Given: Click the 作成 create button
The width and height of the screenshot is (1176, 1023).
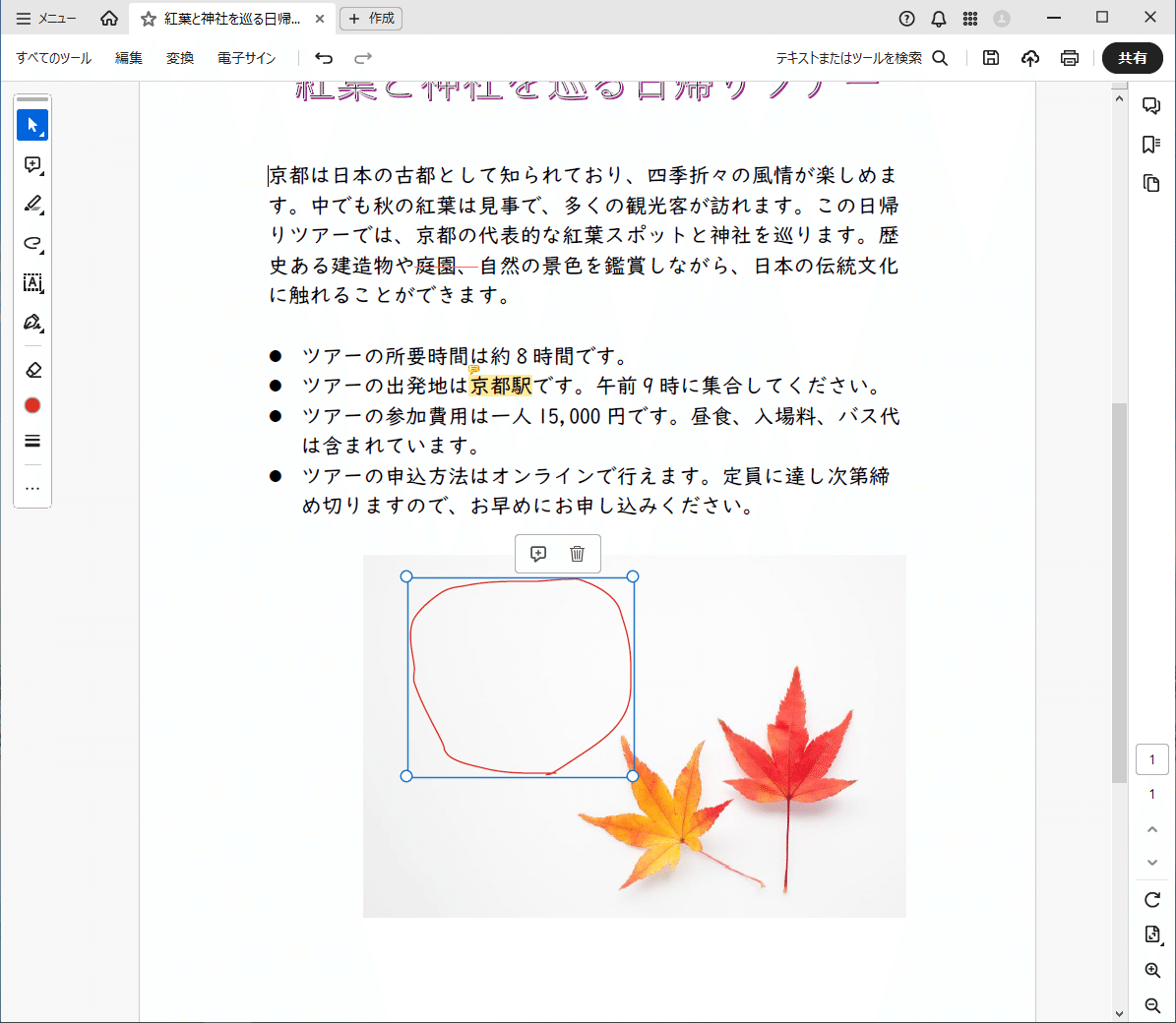Looking at the screenshot, I should click(x=371, y=18).
